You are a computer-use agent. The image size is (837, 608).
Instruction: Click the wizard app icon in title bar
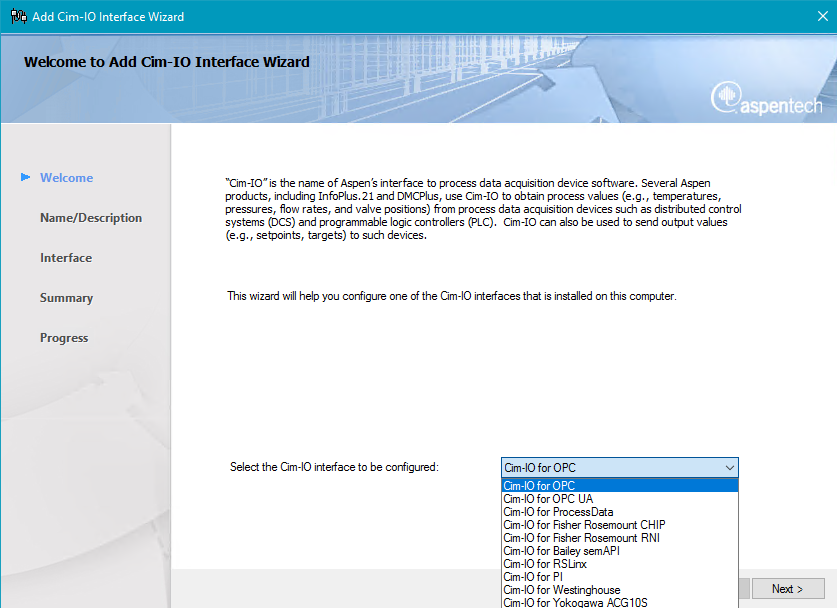(19, 17)
